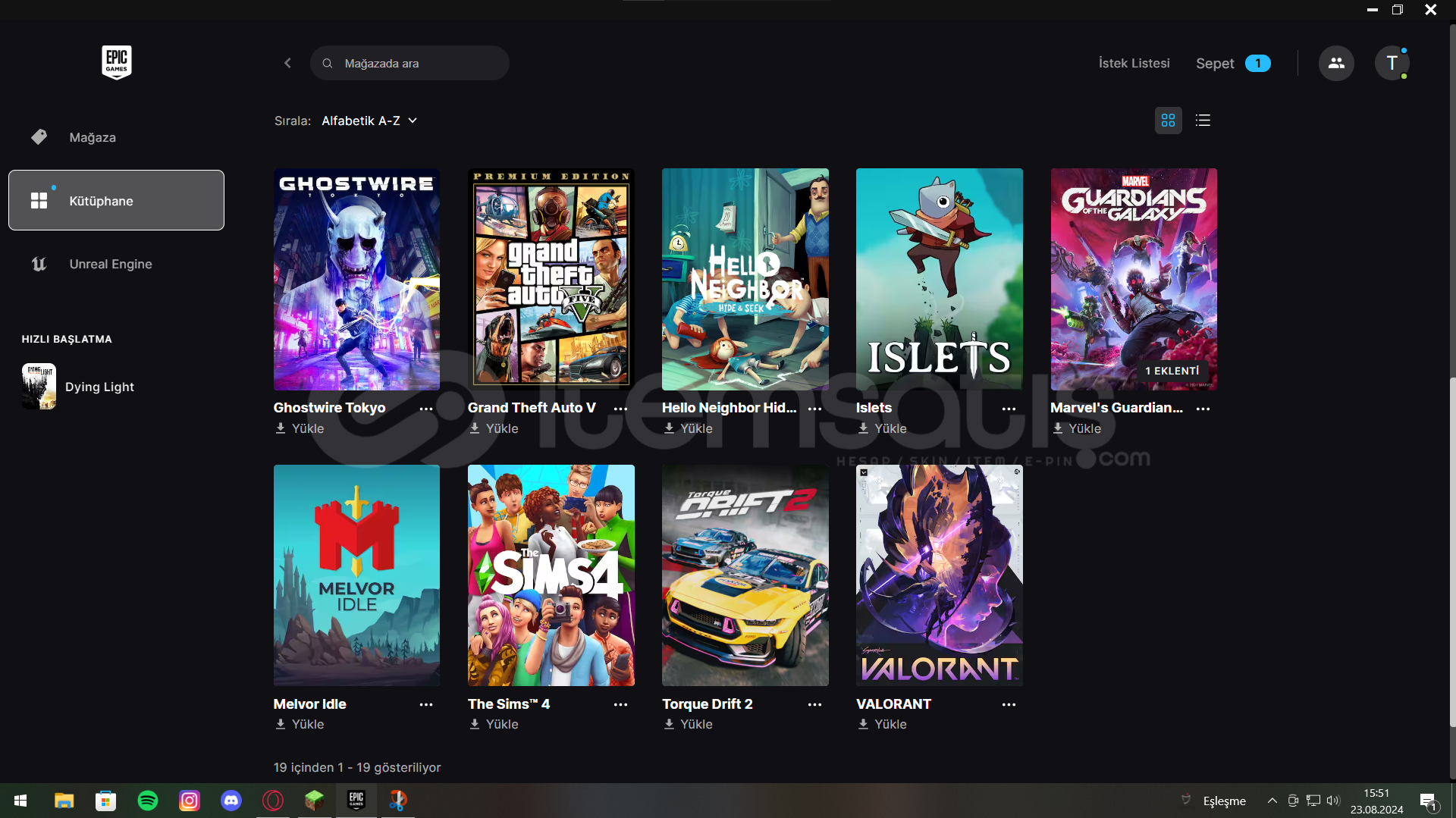Viewport: 1456px width, 818px height.
Task: Click Yükle under Melvor Idle
Action: pos(300,724)
